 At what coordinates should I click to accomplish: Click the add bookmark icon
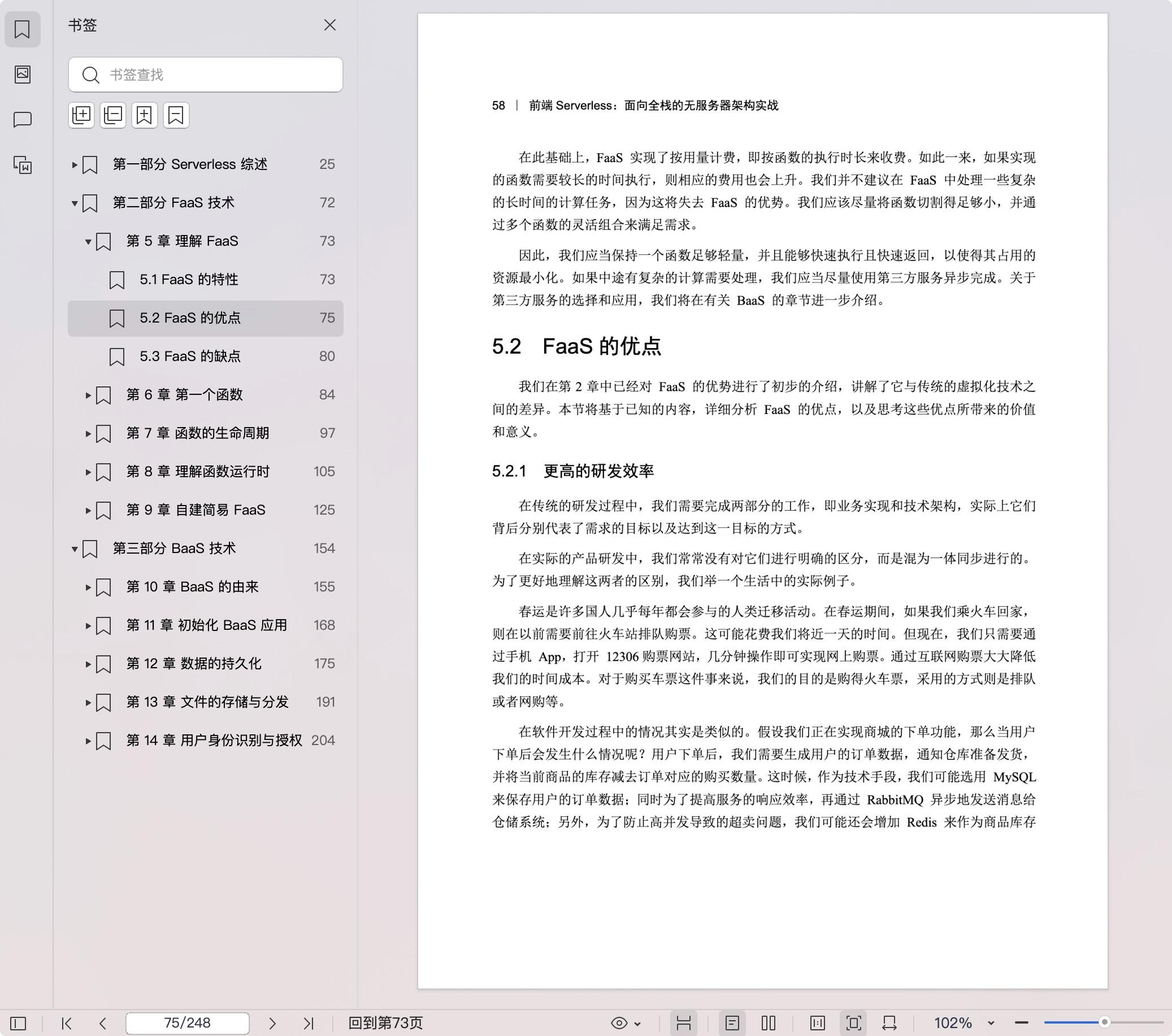point(145,115)
